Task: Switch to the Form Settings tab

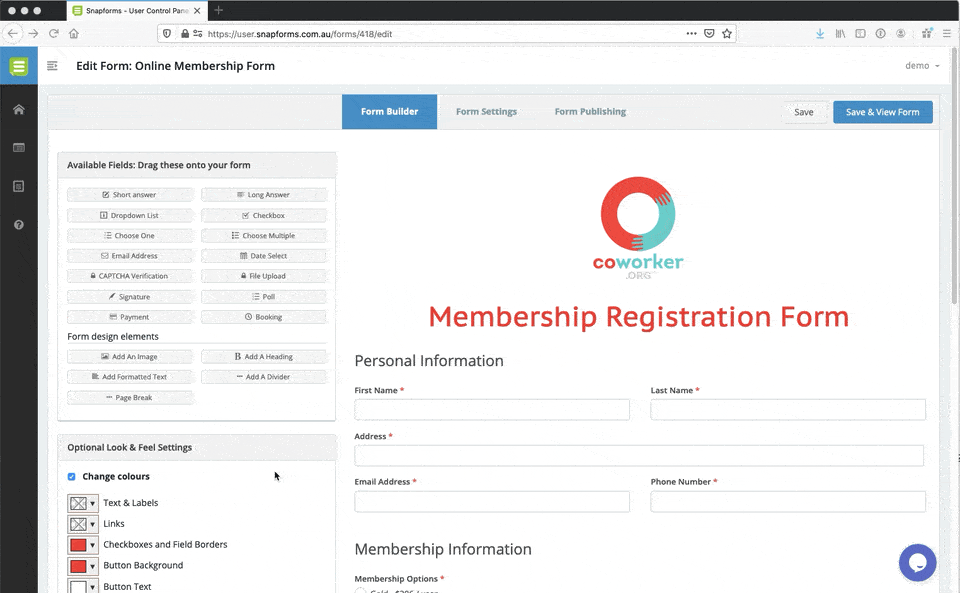Action: tap(486, 111)
